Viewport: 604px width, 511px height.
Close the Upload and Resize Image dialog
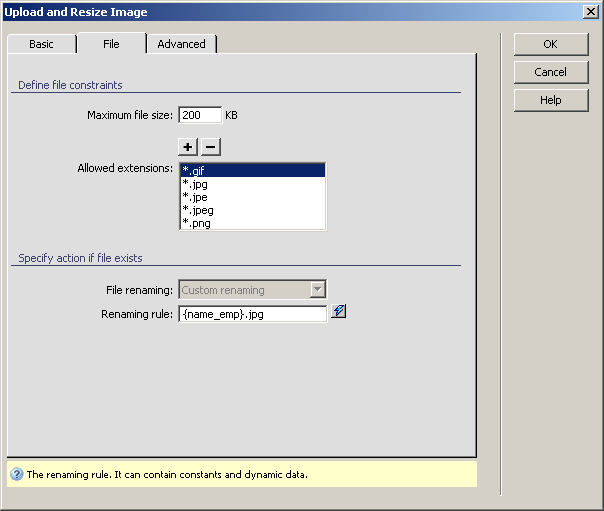(591, 12)
